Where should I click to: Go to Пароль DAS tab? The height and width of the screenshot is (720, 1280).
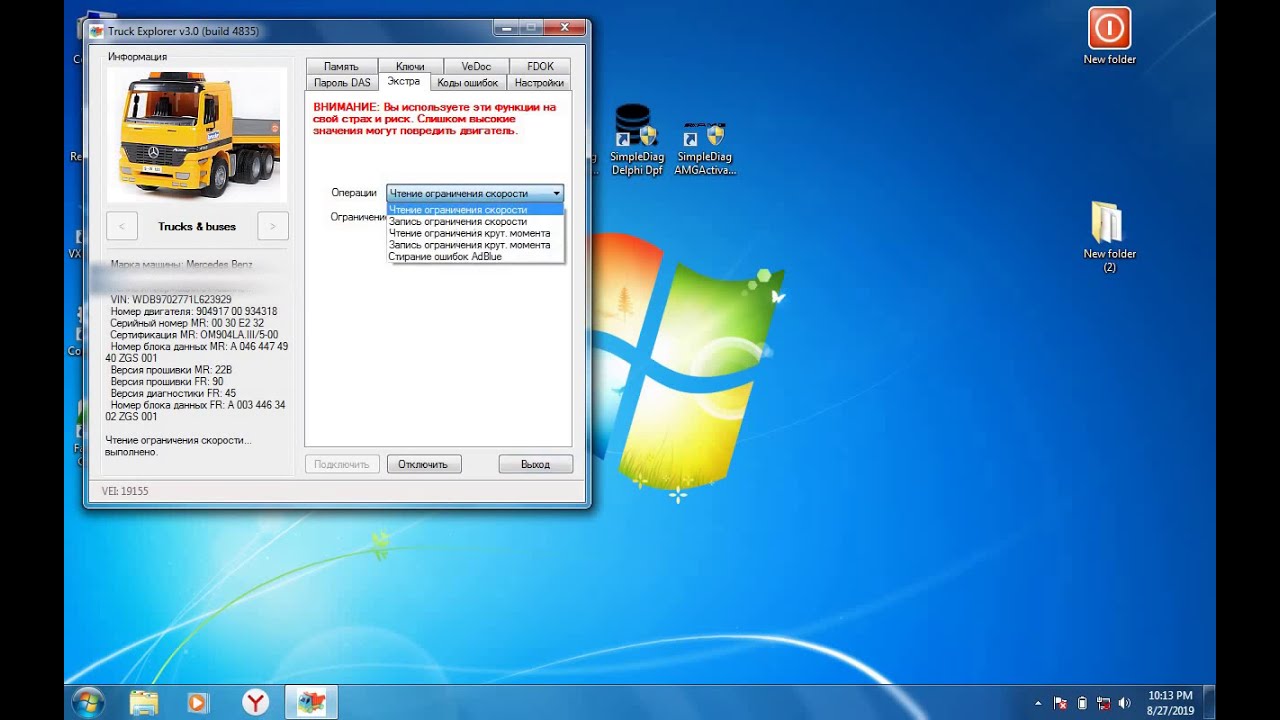341,83
